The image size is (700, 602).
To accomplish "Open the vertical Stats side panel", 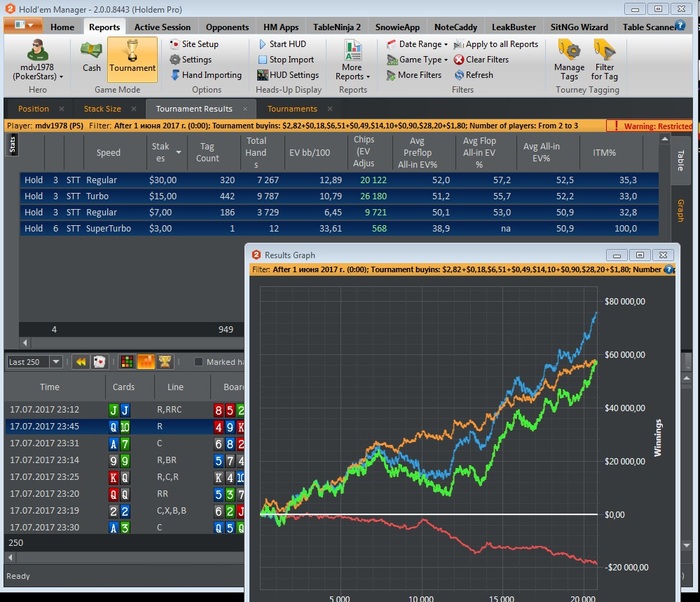I will point(12,145).
